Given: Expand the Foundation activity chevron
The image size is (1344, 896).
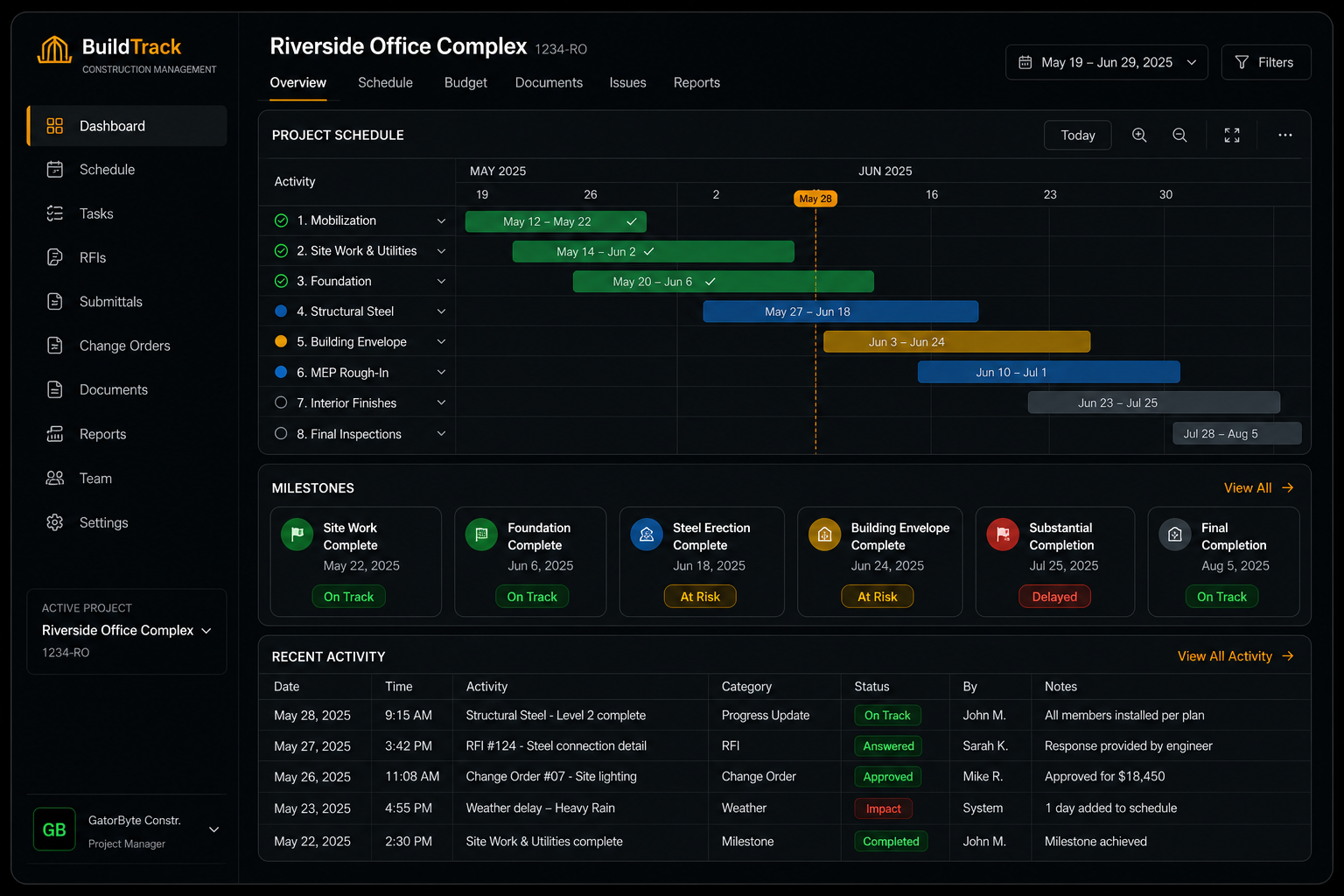Looking at the screenshot, I should click(x=441, y=282).
